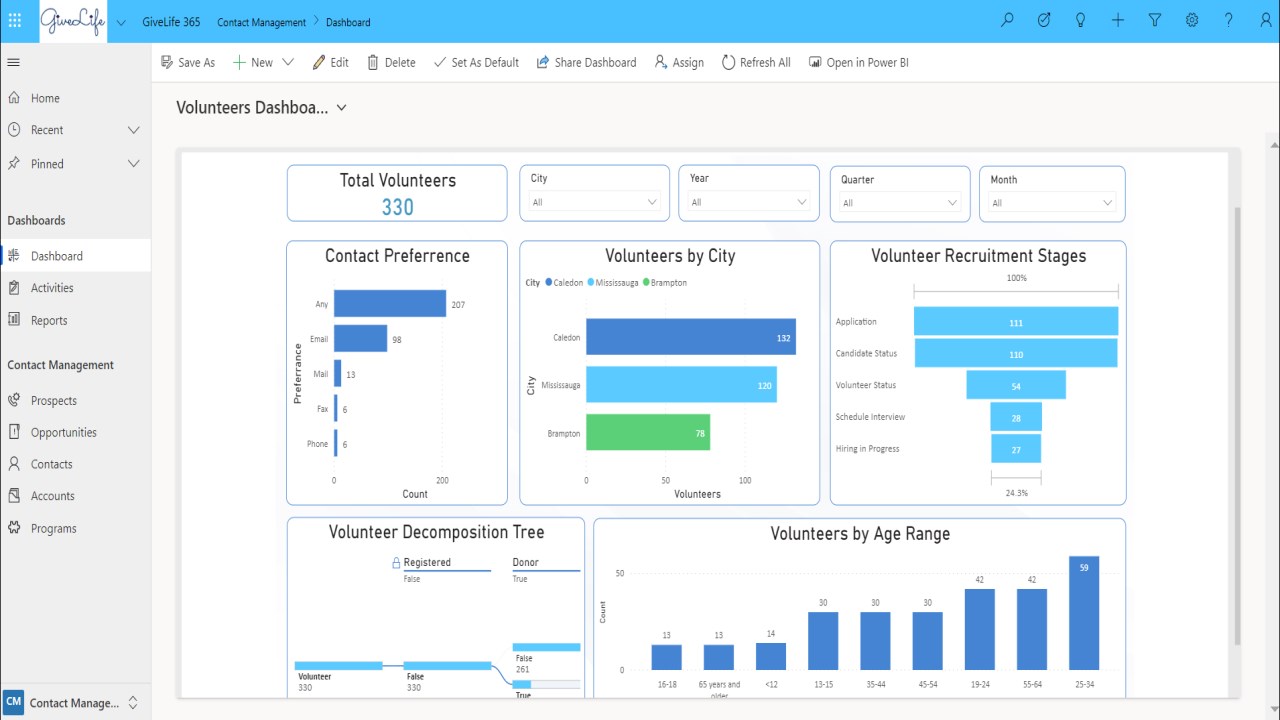This screenshot has height=720, width=1280.
Task: Click Save As in command bar
Action: [188, 62]
